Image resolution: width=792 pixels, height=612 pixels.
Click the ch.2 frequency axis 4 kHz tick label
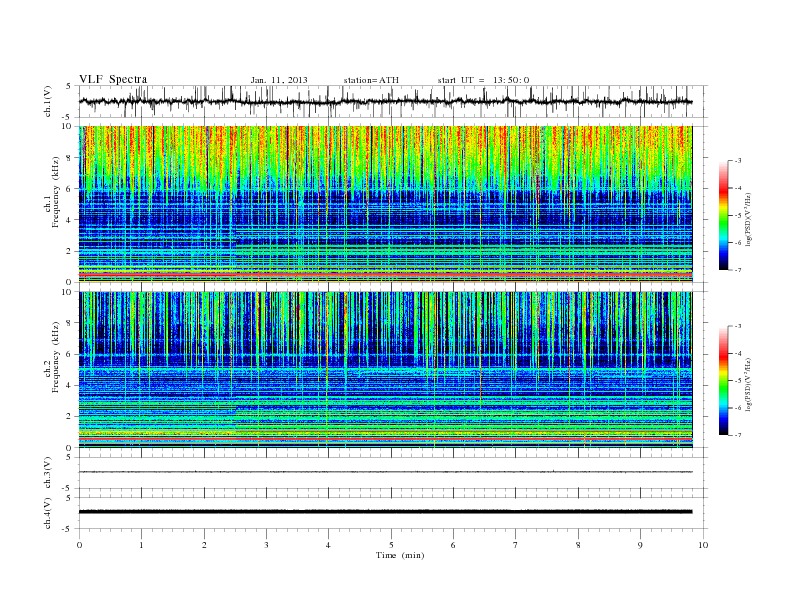(69, 385)
